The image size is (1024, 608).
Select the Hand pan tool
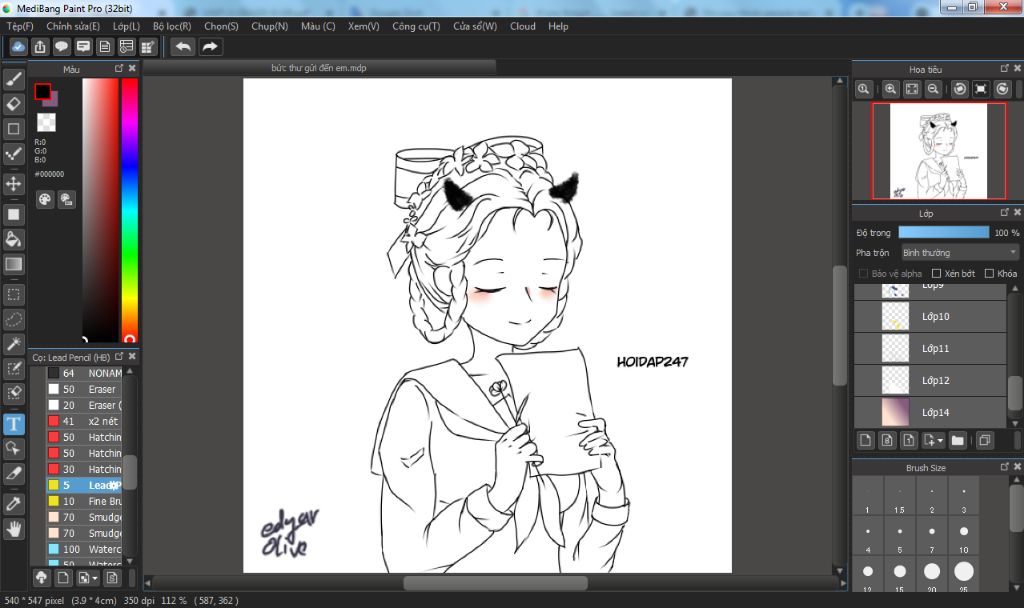coord(14,528)
